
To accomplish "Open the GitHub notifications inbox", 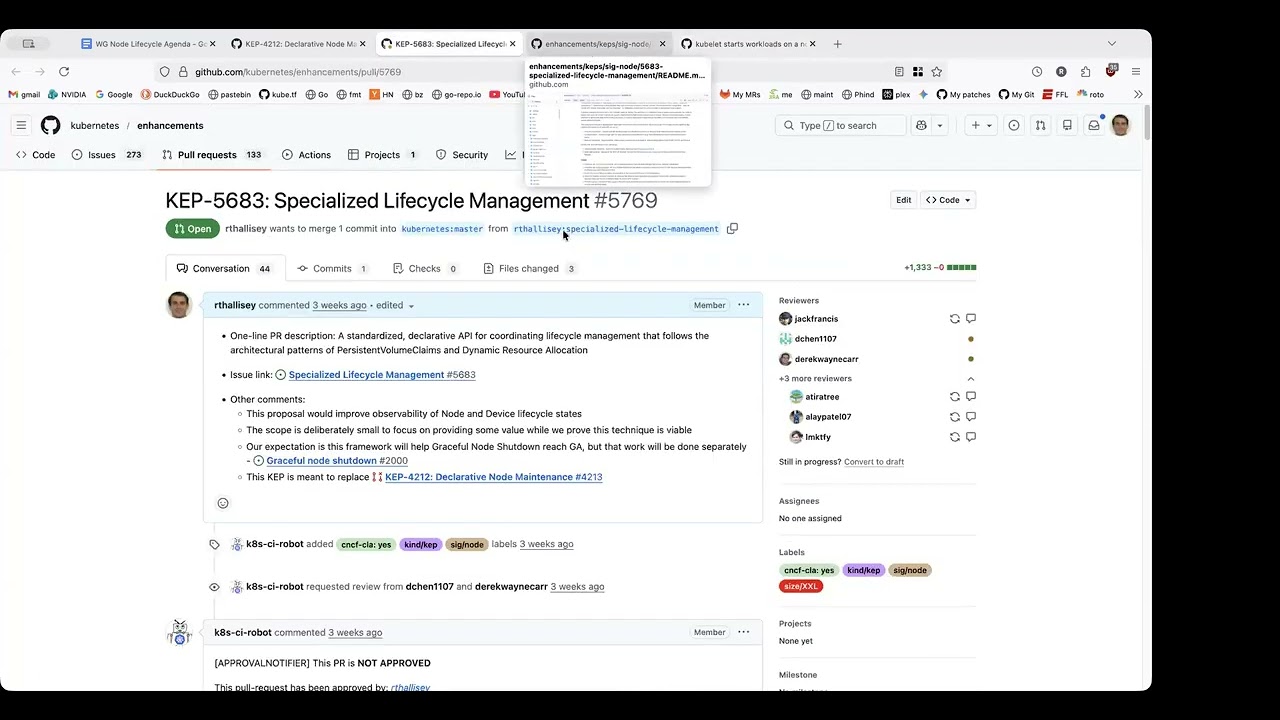I will pyautogui.click(x=1094, y=125).
